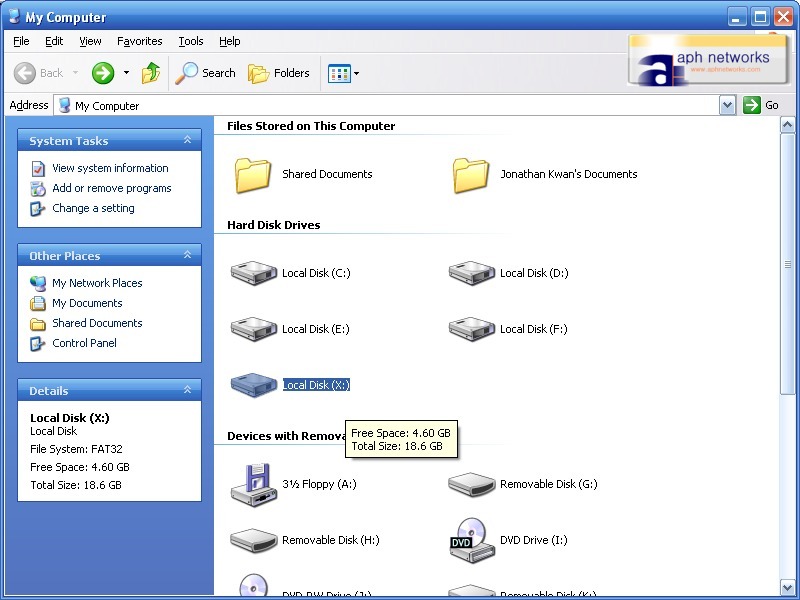Click the Go button beside address bar
This screenshot has height=600, width=800.
click(761, 105)
